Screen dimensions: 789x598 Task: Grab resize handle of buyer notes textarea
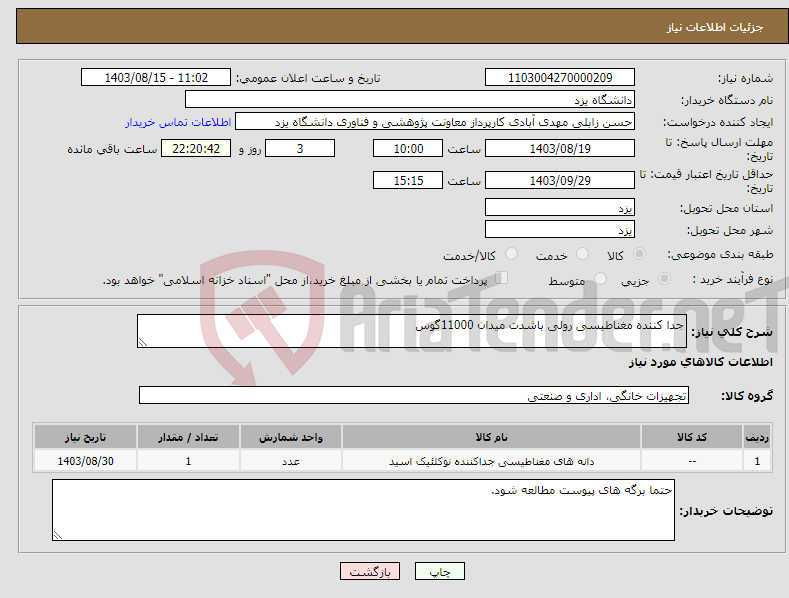(x=58, y=535)
